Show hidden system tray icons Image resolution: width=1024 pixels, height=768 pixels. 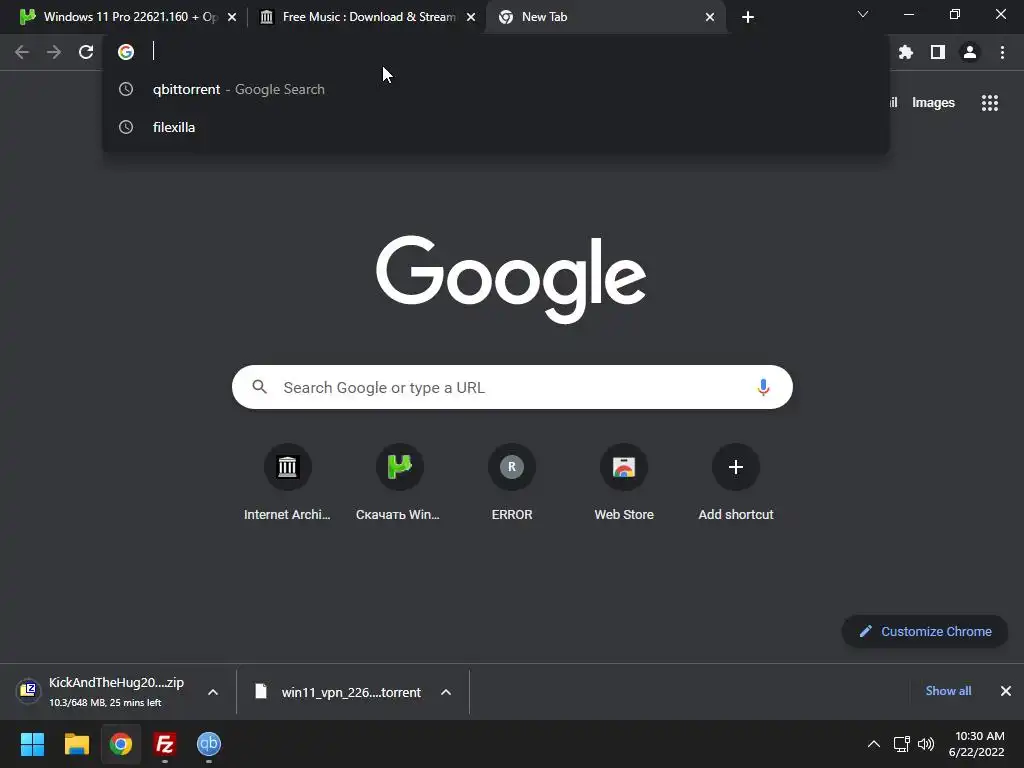pos(873,744)
